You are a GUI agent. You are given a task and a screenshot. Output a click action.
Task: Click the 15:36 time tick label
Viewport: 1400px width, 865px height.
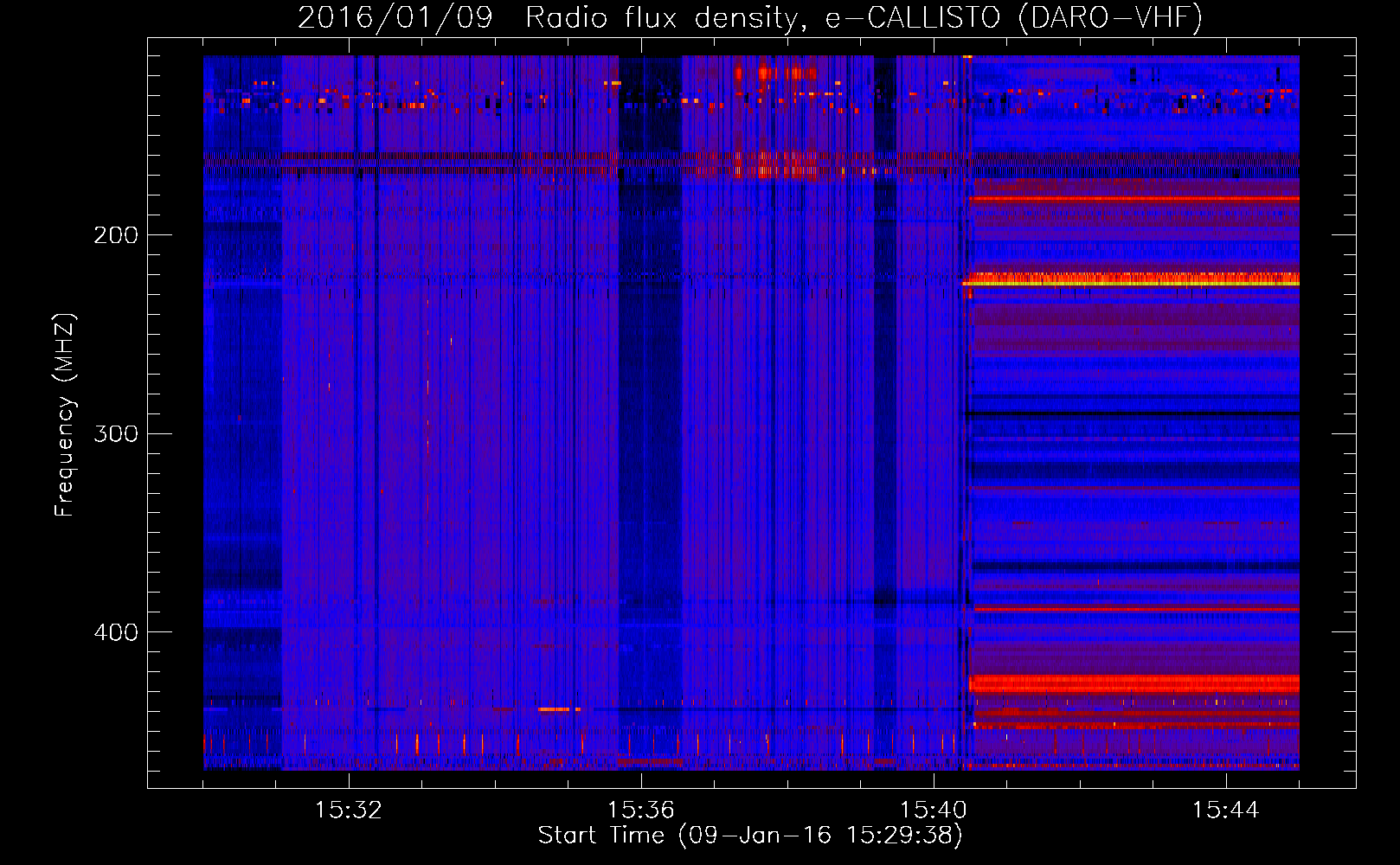641,811
